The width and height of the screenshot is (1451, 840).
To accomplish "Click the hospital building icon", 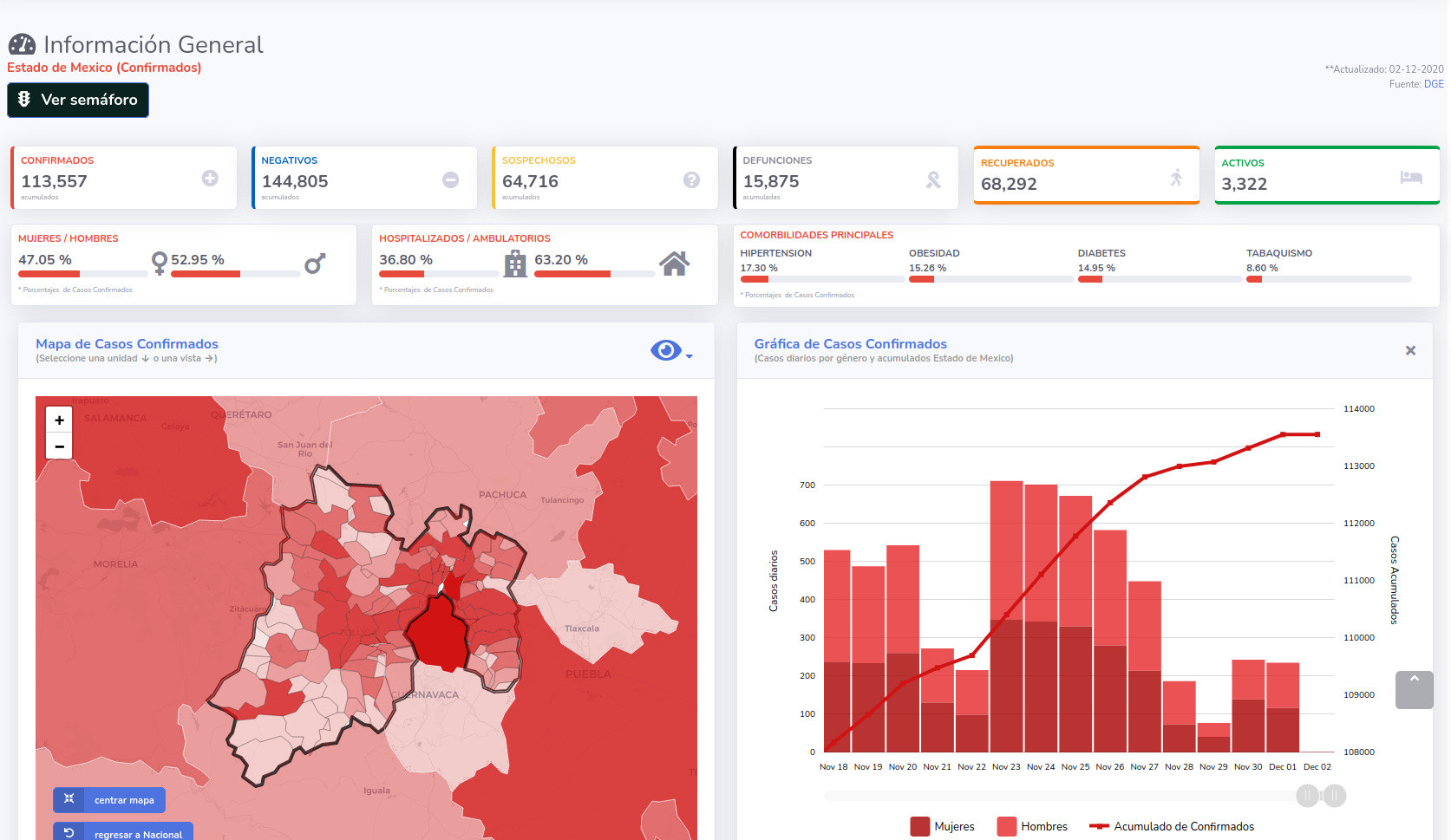I will tap(515, 263).
